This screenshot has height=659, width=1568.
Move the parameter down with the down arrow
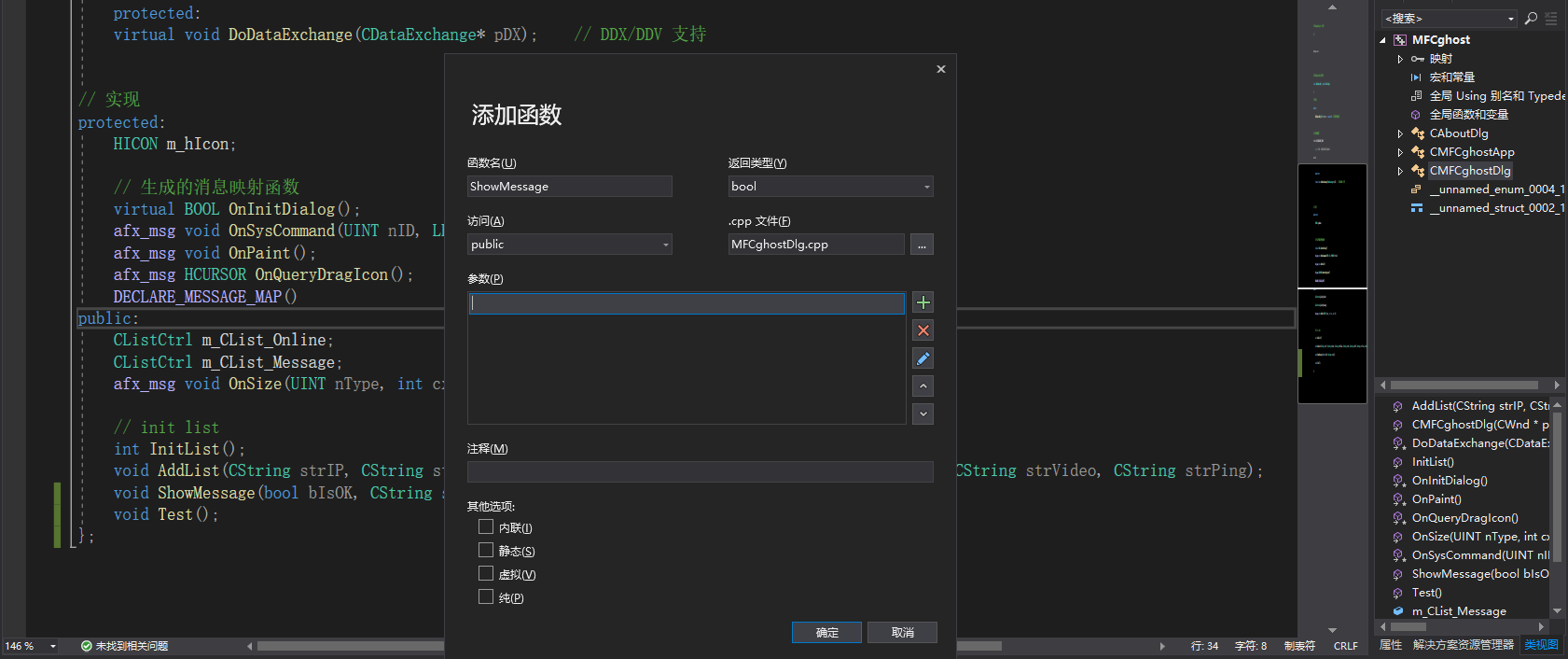tap(923, 414)
